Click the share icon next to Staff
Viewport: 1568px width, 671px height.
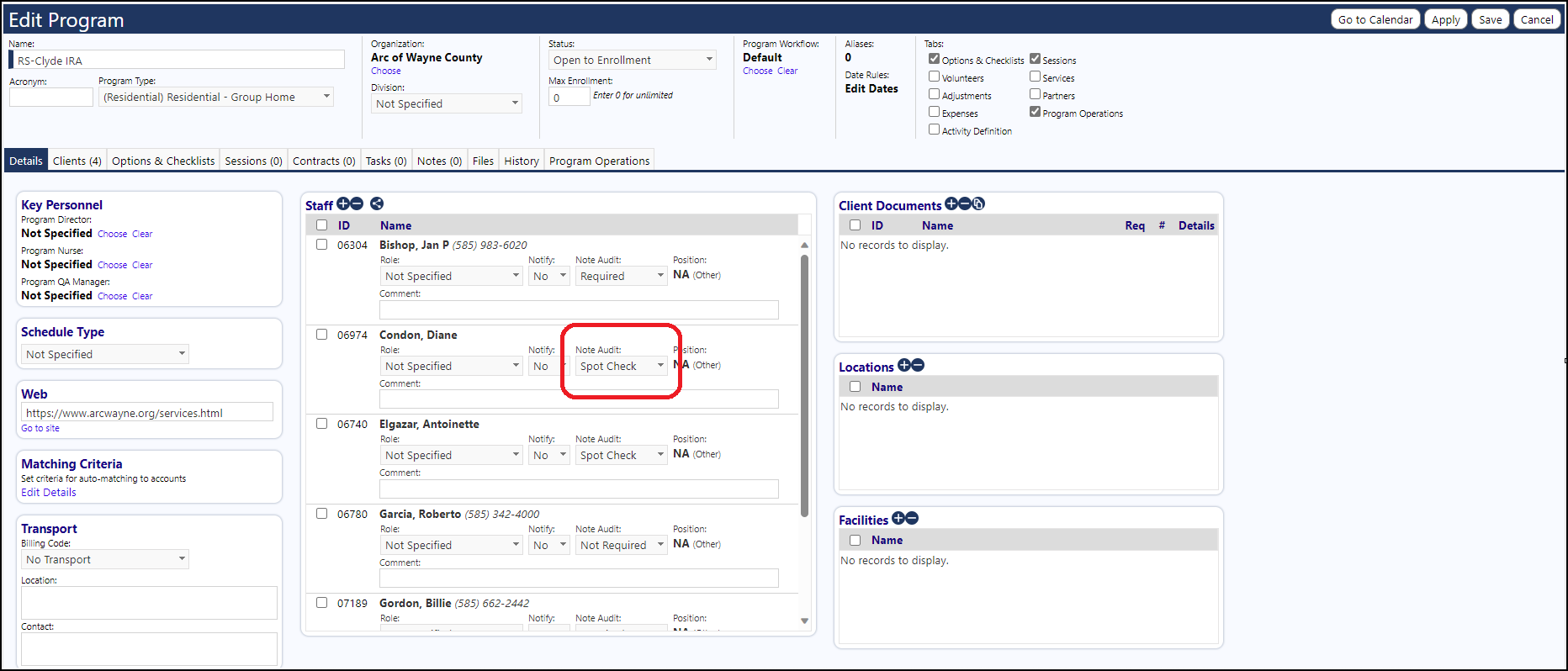[377, 203]
